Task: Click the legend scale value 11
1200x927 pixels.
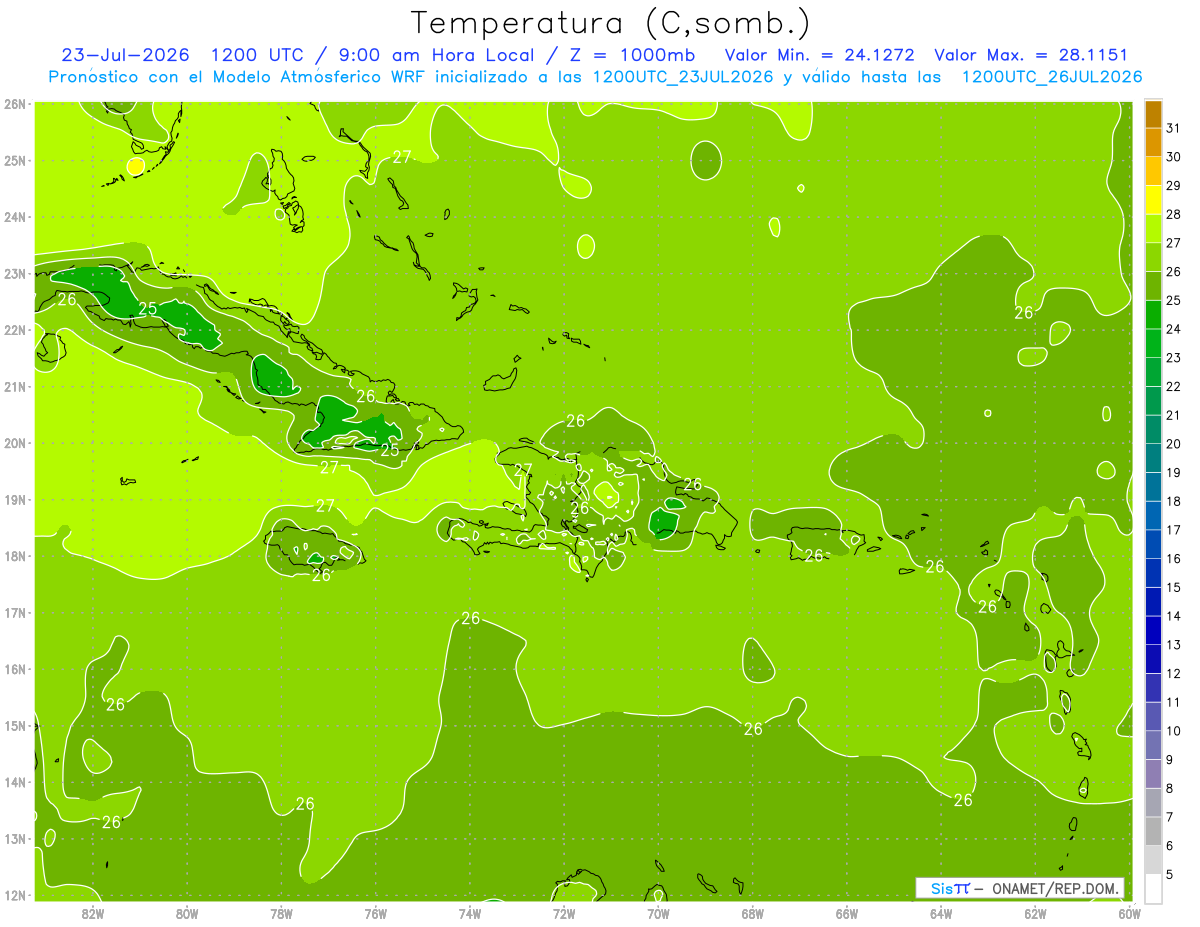Action: (1174, 702)
